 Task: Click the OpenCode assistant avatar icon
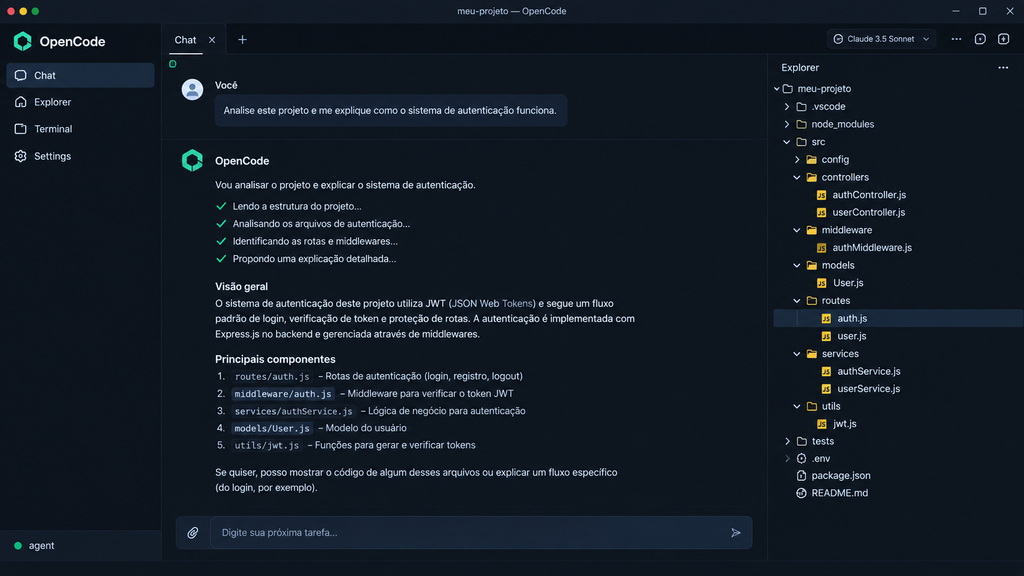tap(193, 160)
